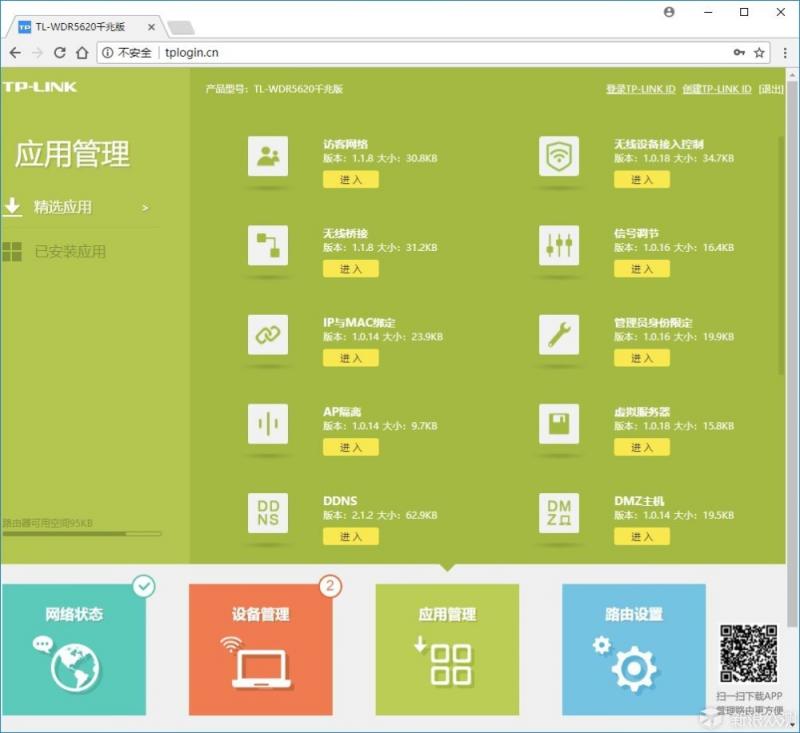This screenshot has height=733, width=800.
Task: Click the TP-LINK logo
Action: point(39,87)
